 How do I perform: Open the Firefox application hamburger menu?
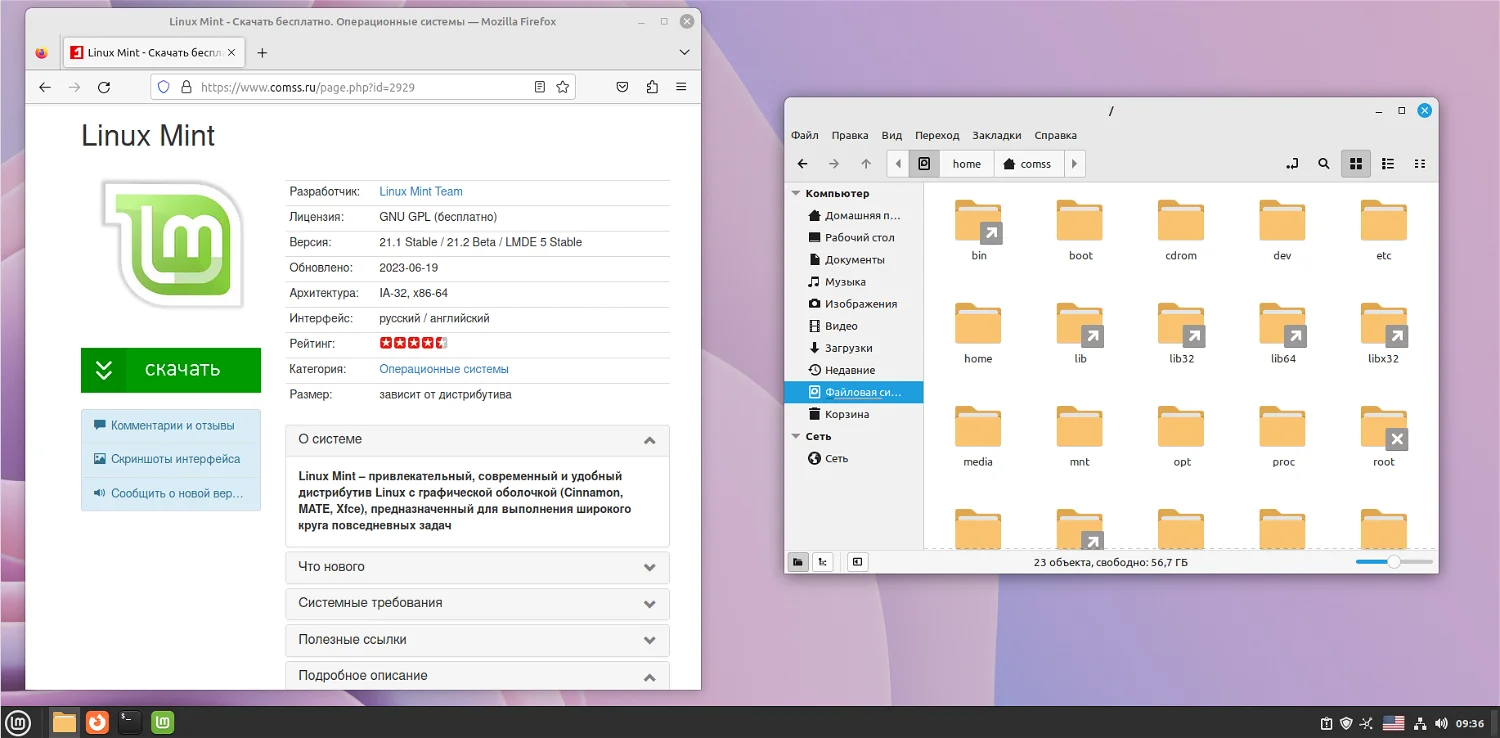coord(681,87)
